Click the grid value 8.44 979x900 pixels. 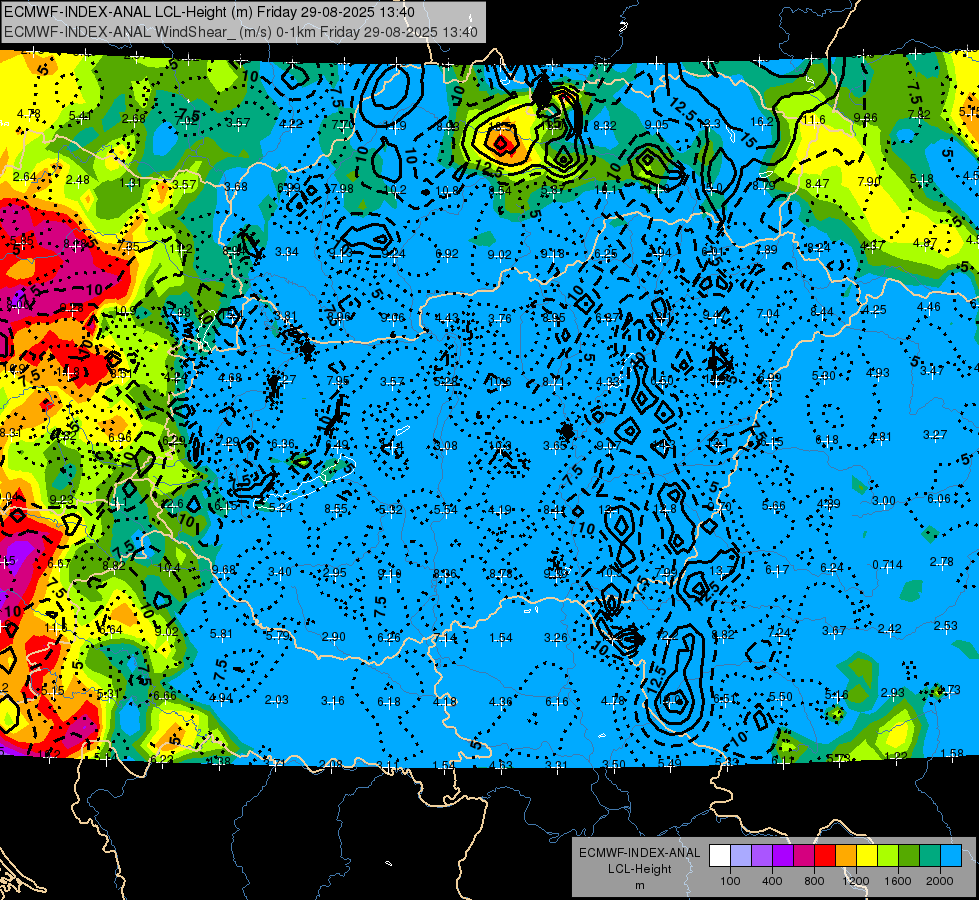pyautogui.click(x=822, y=311)
